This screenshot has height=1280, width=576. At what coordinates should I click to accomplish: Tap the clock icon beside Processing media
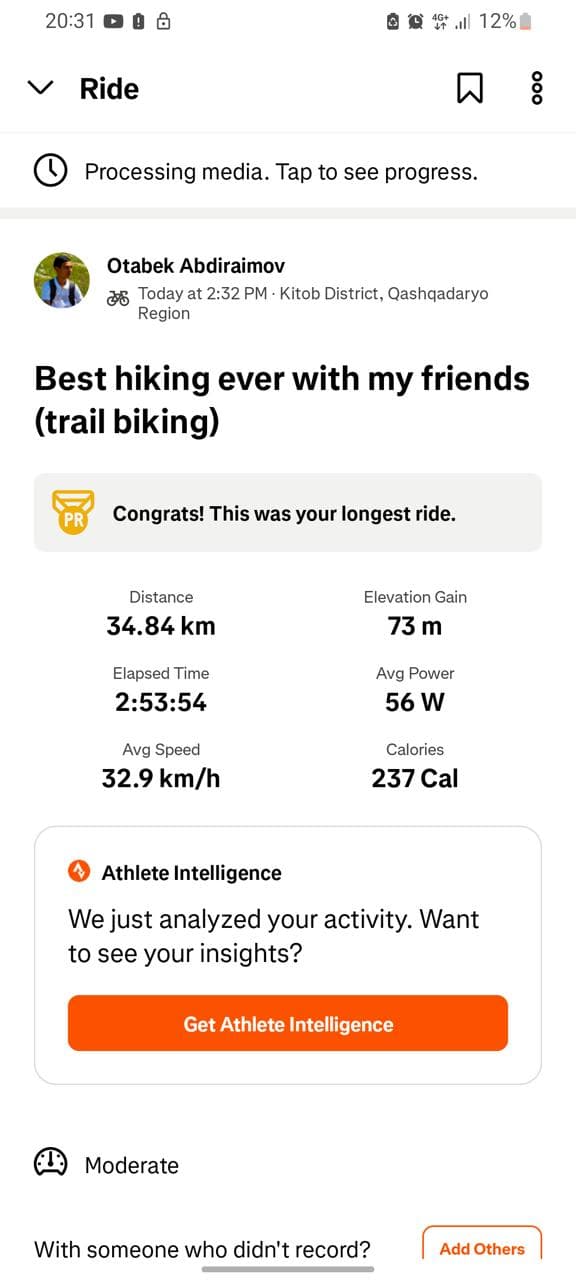click(51, 171)
